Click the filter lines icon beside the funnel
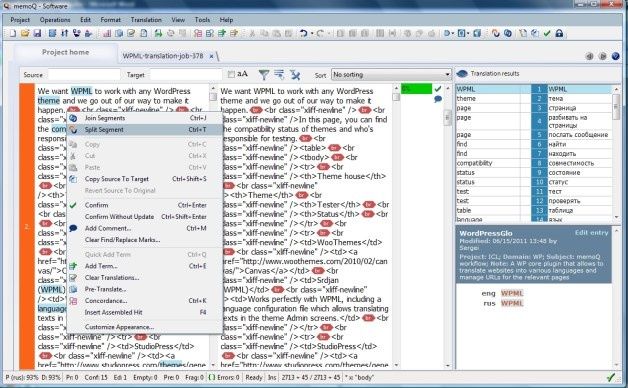This screenshot has height=388, width=628. (x=279, y=74)
